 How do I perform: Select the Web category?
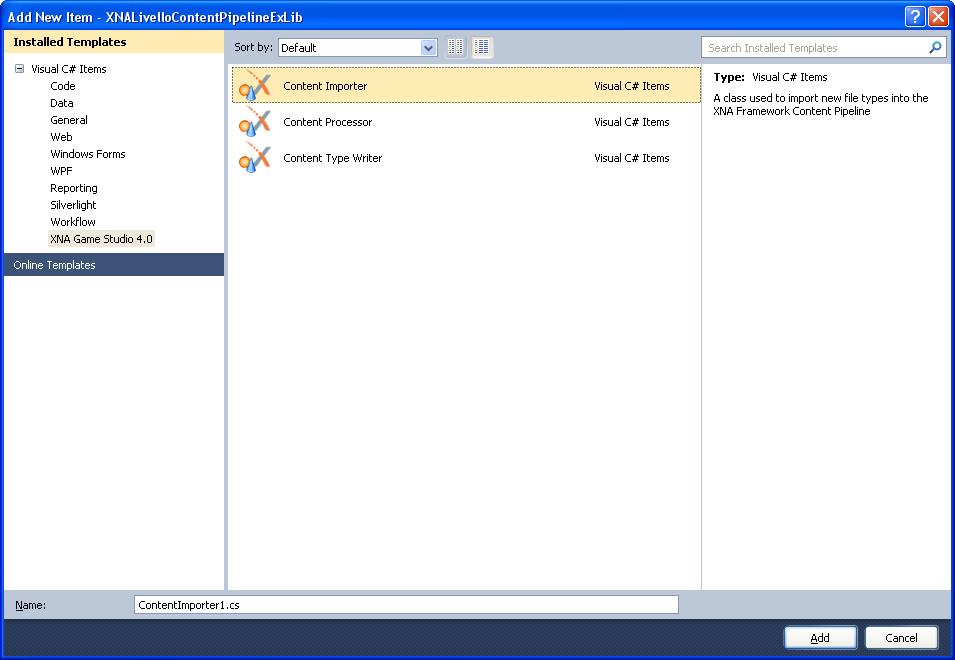tap(61, 137)
